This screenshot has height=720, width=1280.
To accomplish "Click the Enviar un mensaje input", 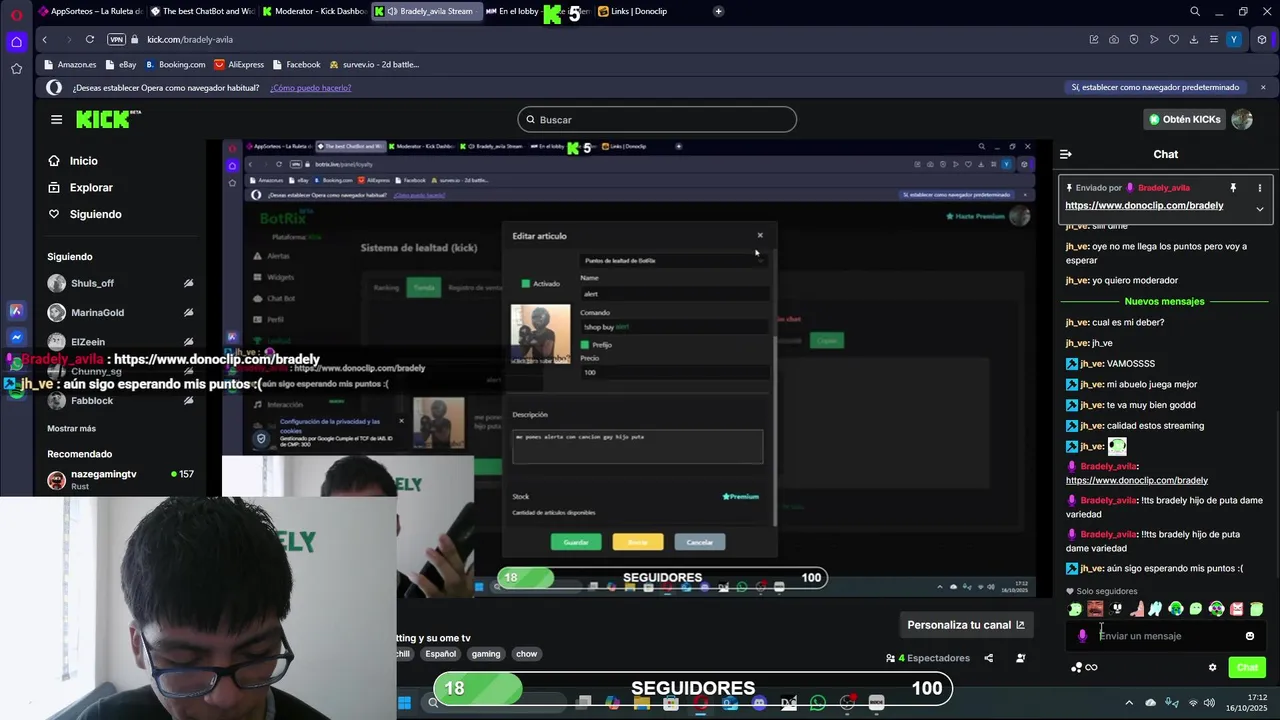I will [x=1165, y=636].
